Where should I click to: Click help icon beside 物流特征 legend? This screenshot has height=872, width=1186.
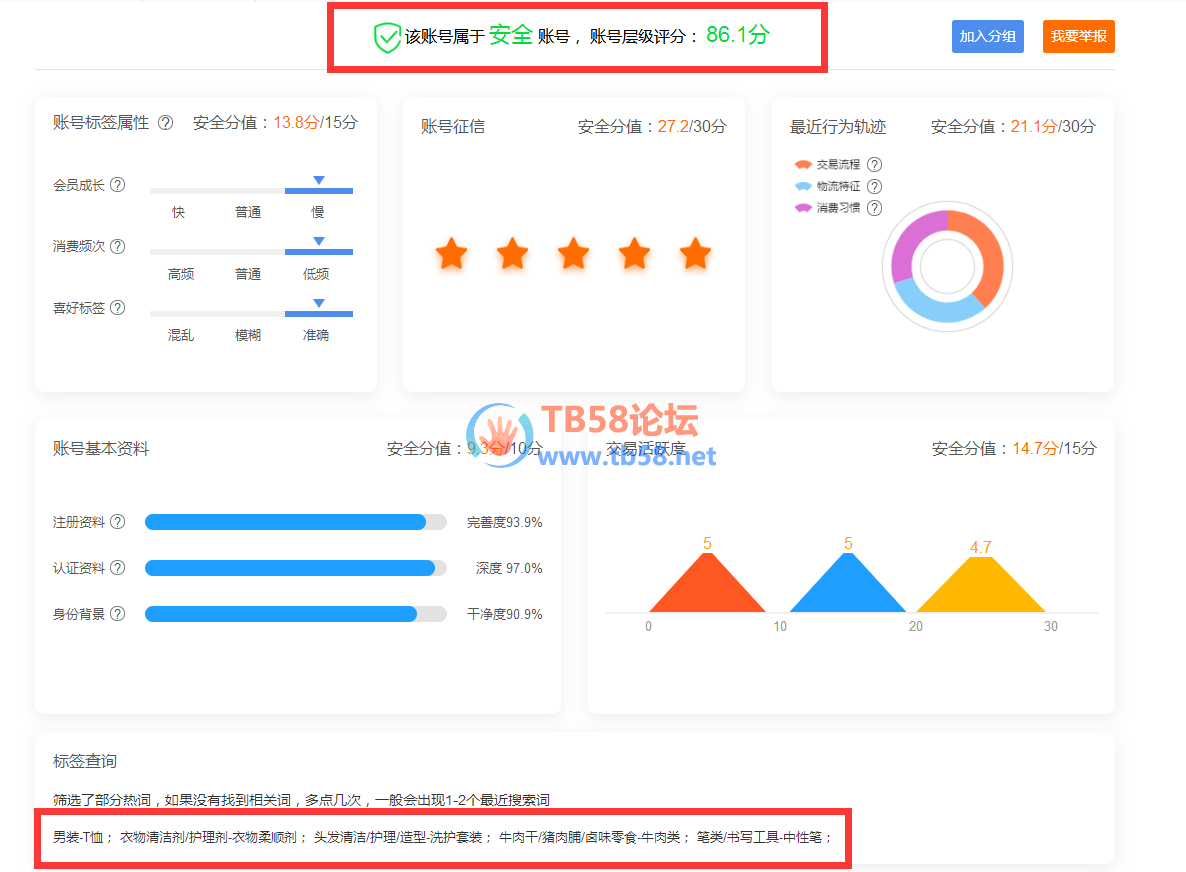tap(875, 186)
